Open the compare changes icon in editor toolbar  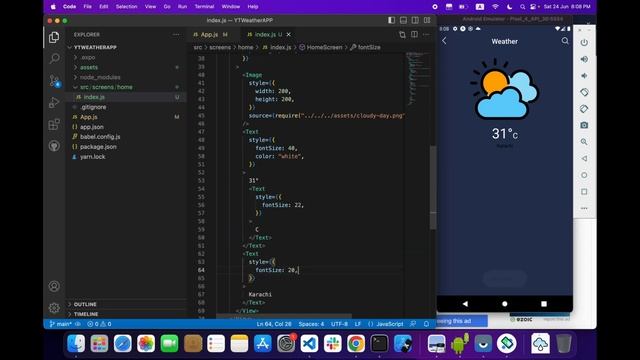(x=402, y=35)
